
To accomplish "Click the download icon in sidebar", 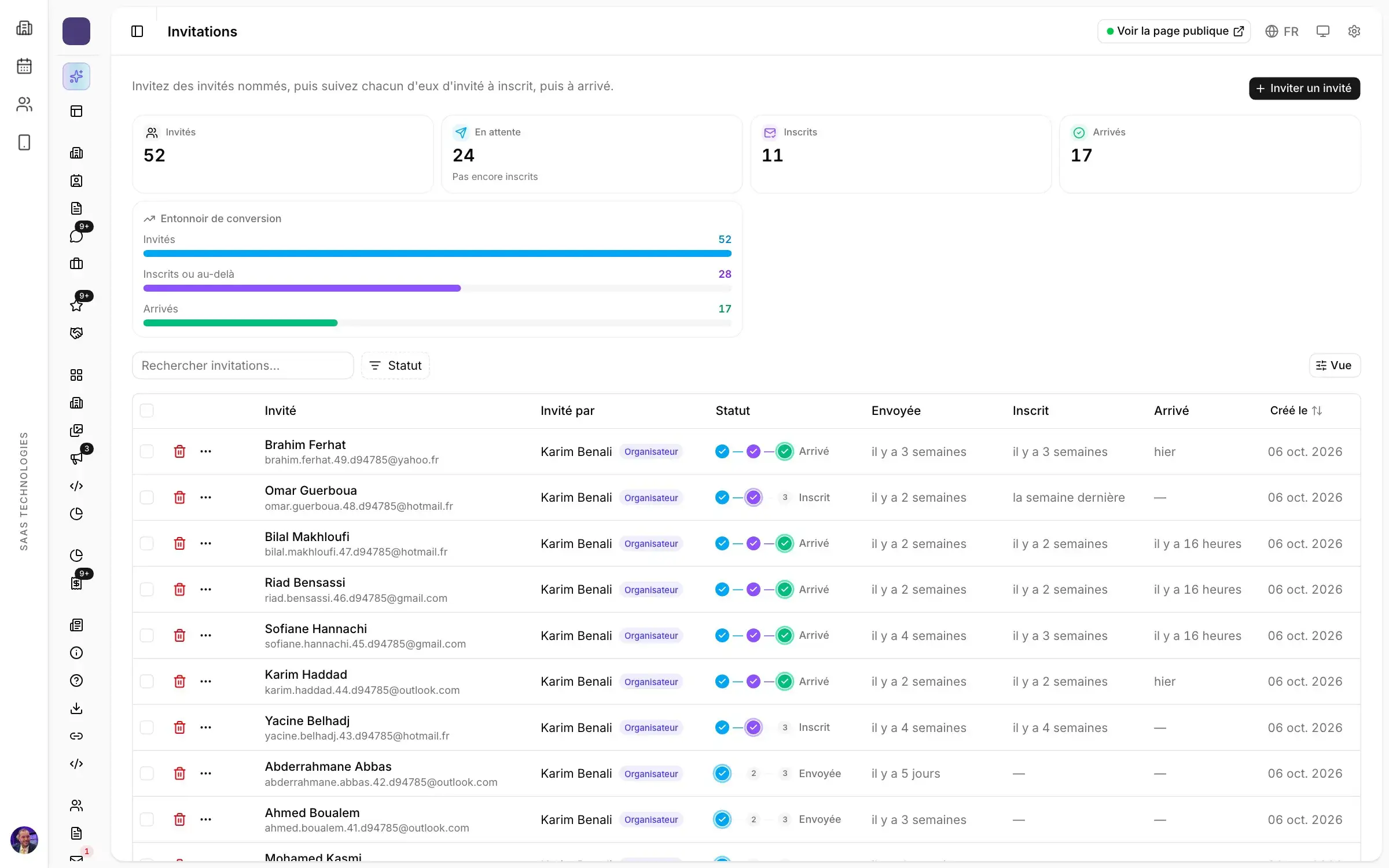I will point(76,708).
